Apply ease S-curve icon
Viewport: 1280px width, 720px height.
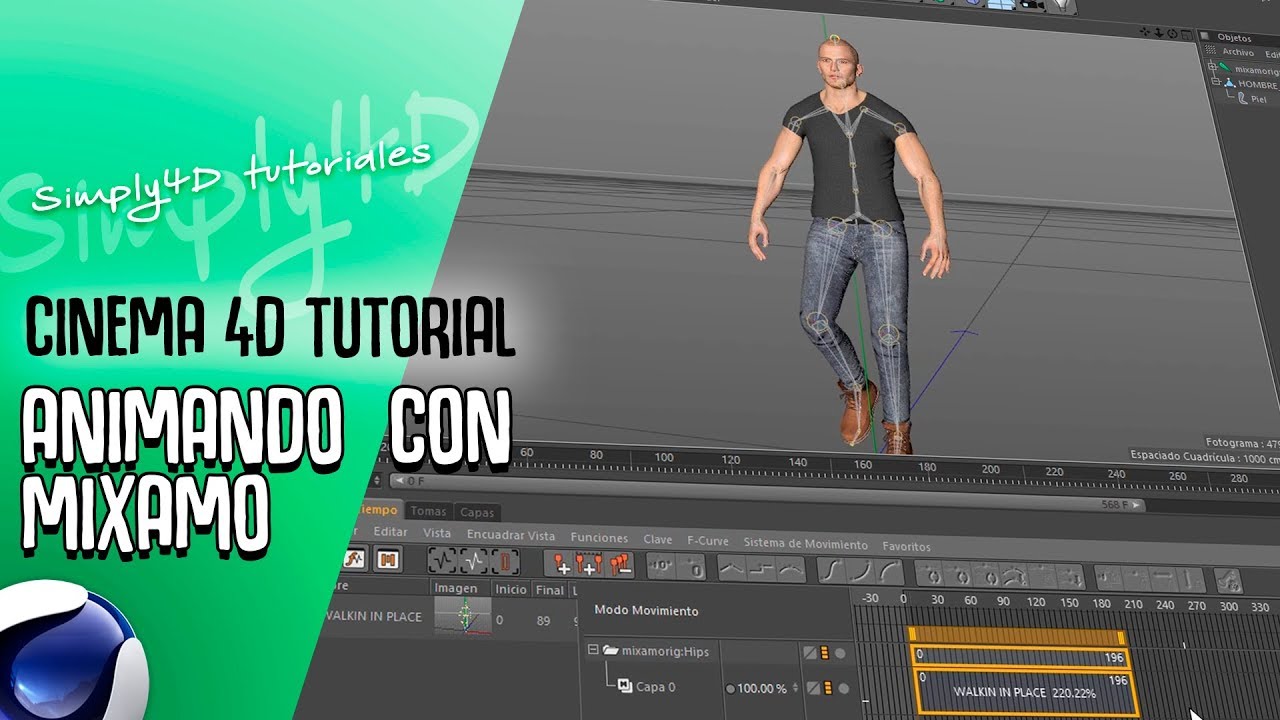[x=832, y=571]
